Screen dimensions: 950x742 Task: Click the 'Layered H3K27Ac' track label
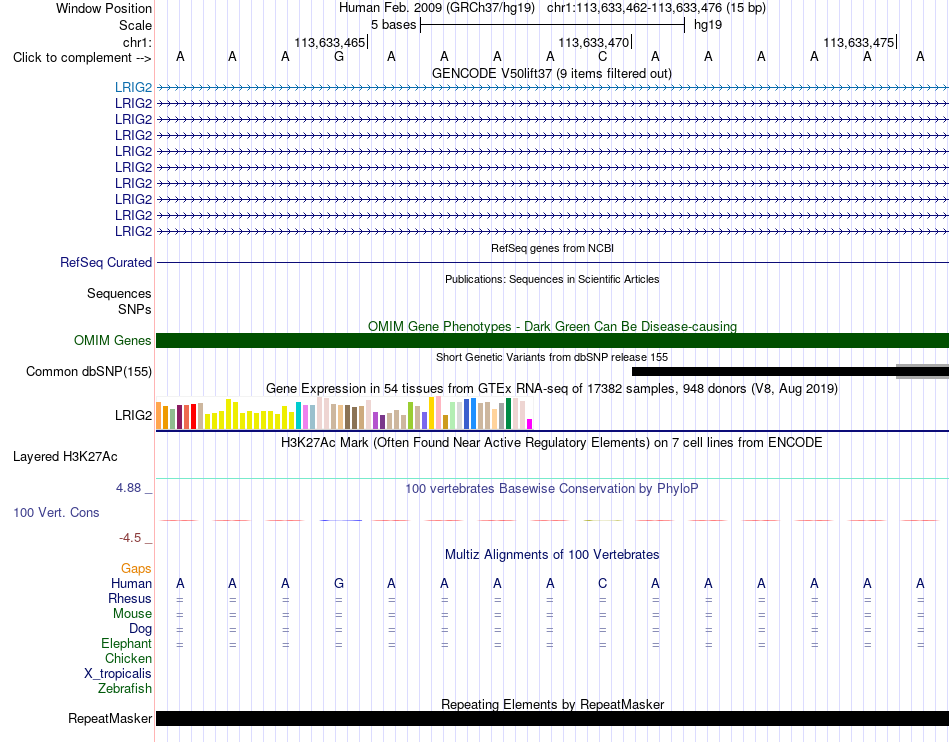tap(65, 457)
